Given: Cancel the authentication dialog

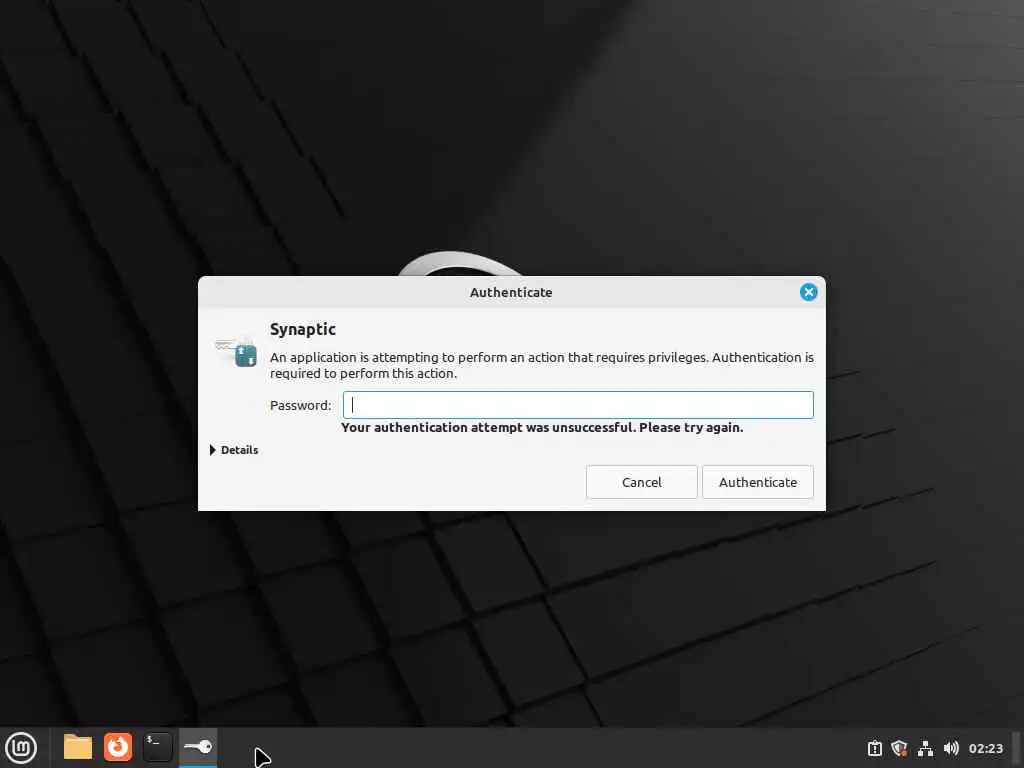Looking at the screenshot, I should [x=641, y=482].
